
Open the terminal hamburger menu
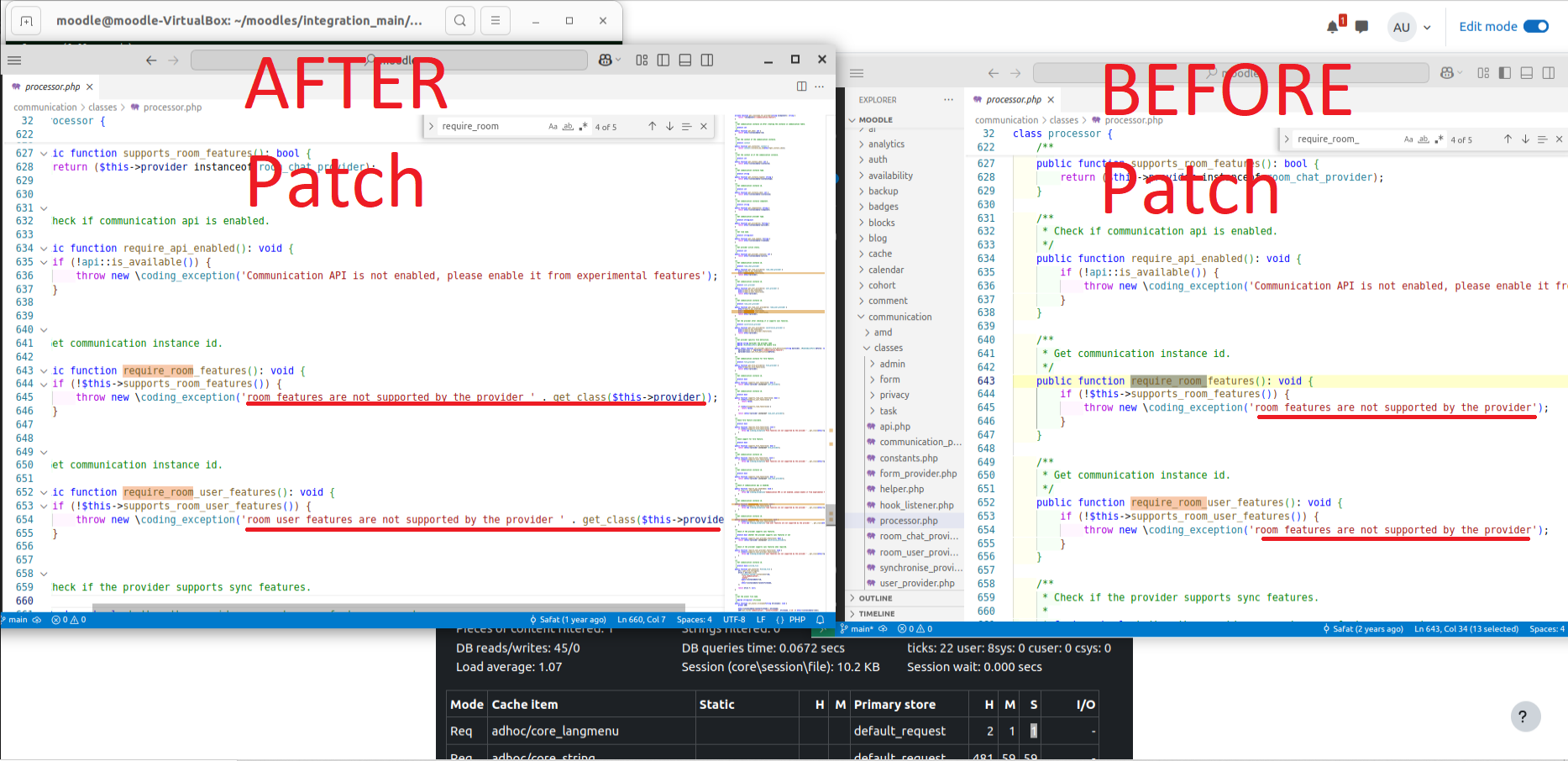496,21
